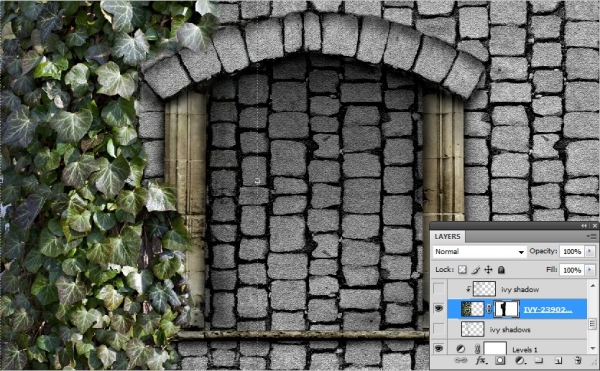
Task: Hide the IVY-23902 layer
Action: pos(439,309)
